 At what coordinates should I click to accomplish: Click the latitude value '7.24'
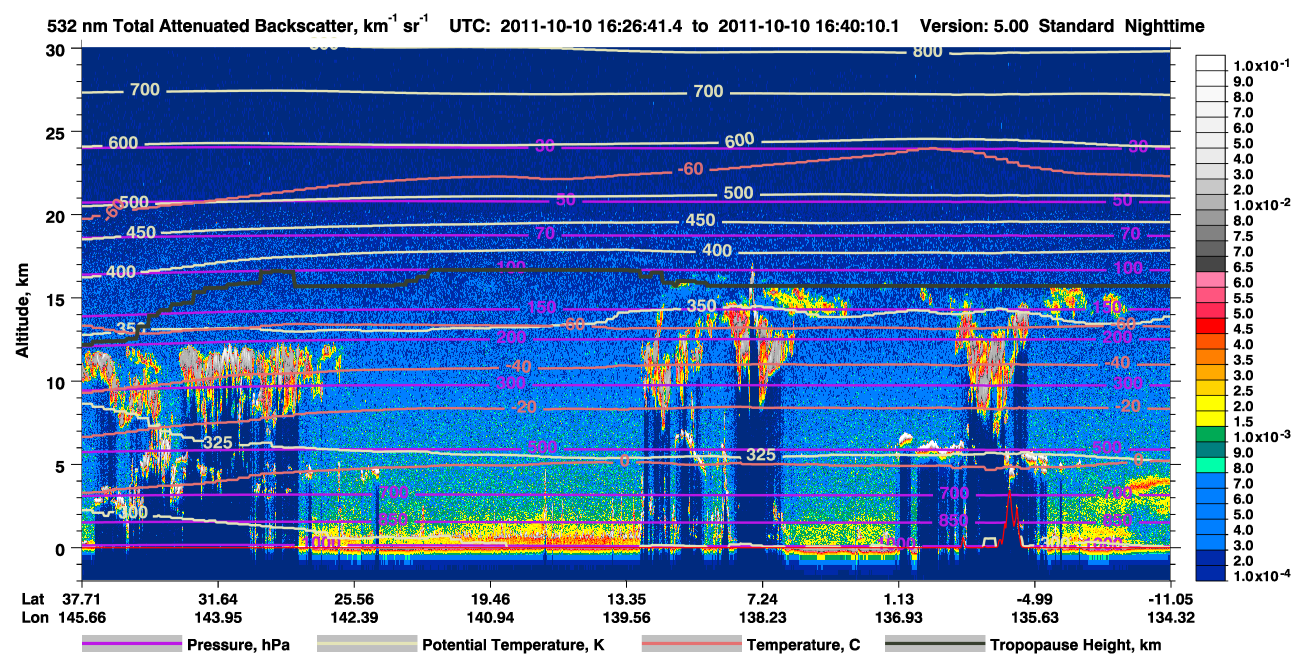(x=762, y=599)
